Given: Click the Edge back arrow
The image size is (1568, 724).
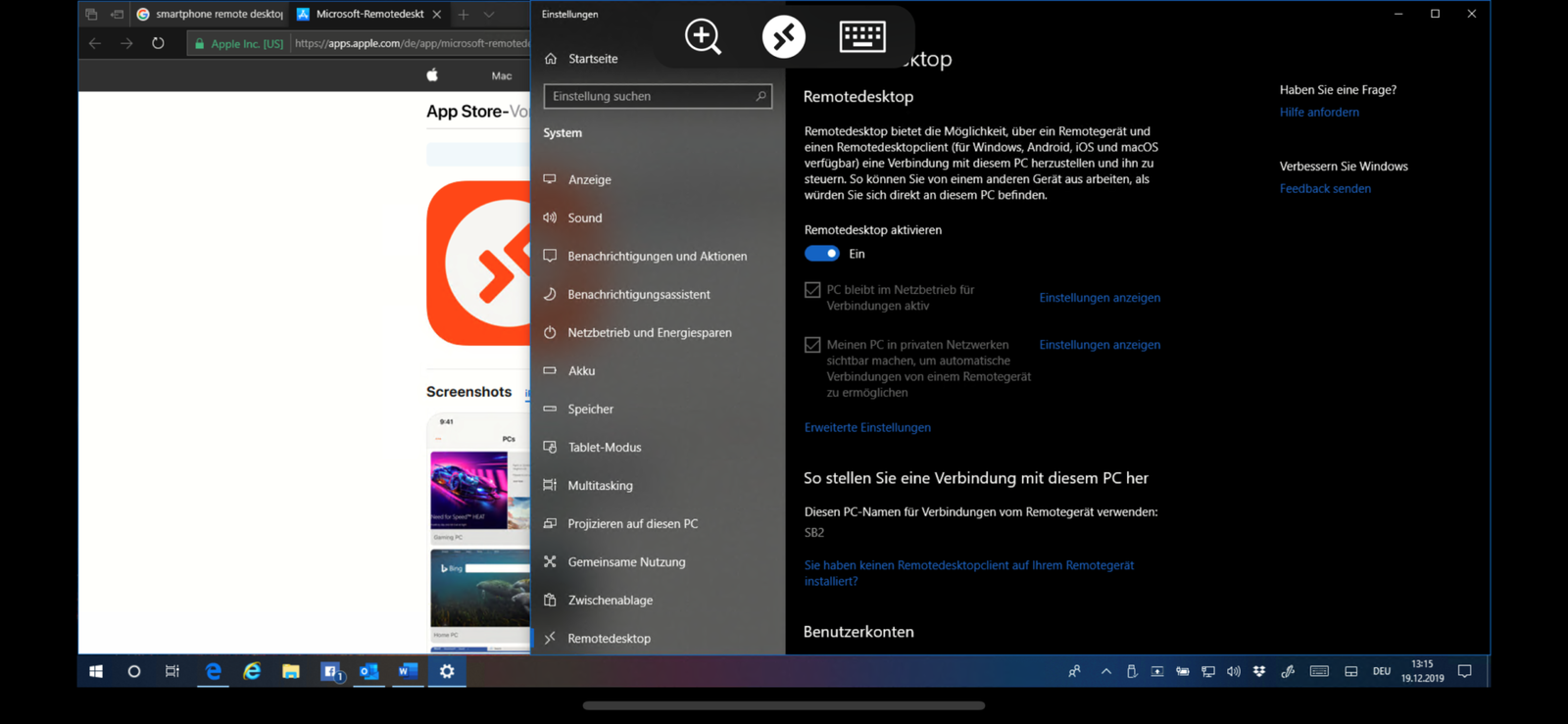Looking at the screenshot, I should pyautogui.click(x=95, y=43).
